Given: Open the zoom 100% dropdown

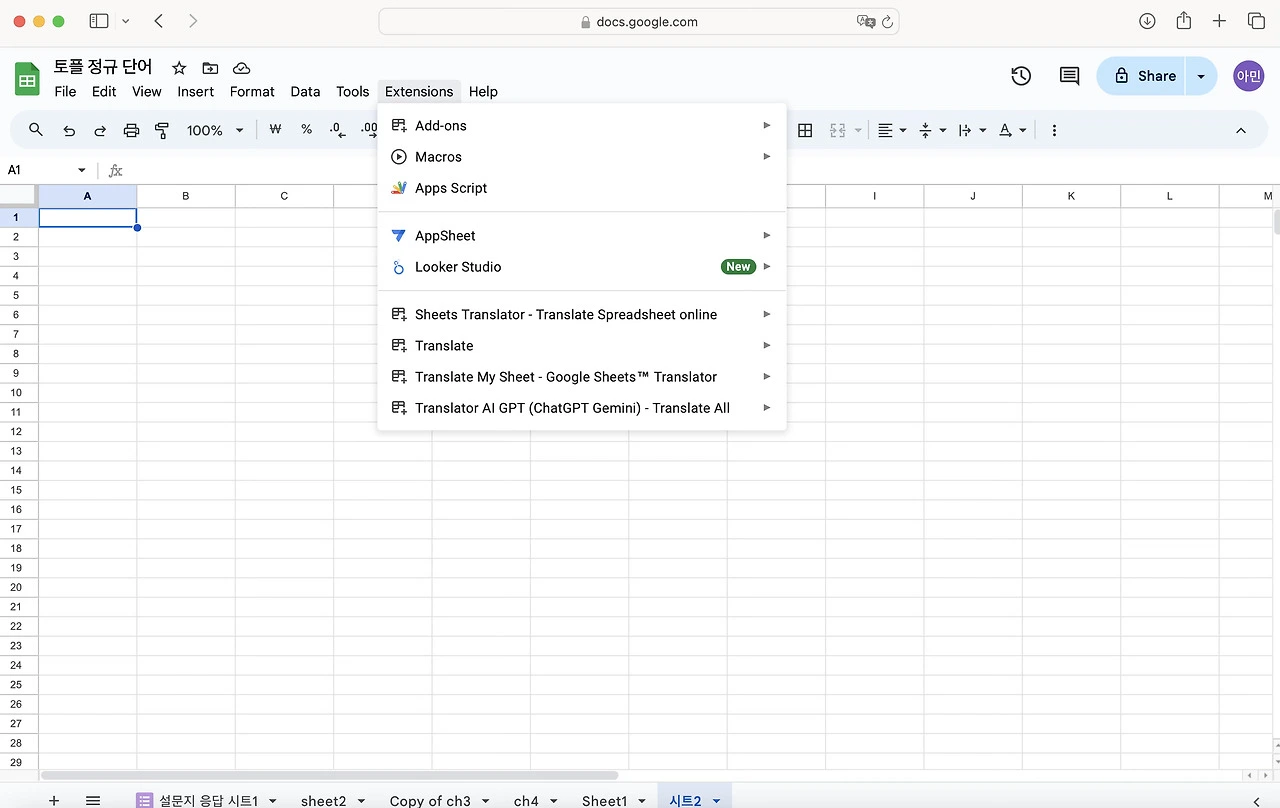Looking at the screenshot, I should pos(215,130).
